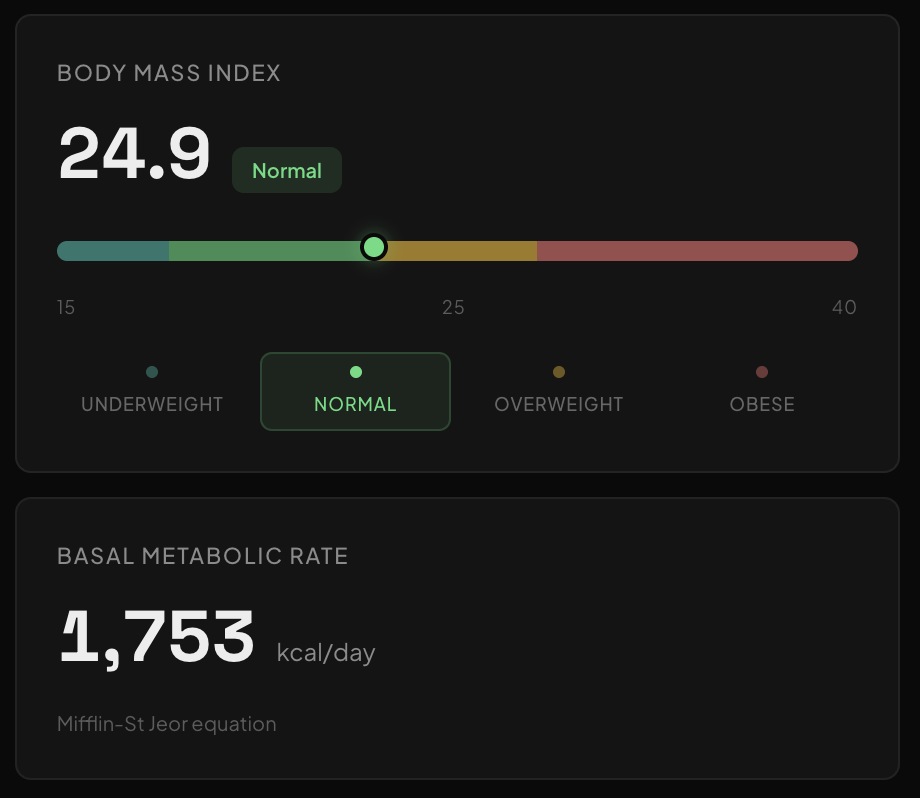Click the 24.9 BMI value
The image size is (920, 798).
(135, 154)
